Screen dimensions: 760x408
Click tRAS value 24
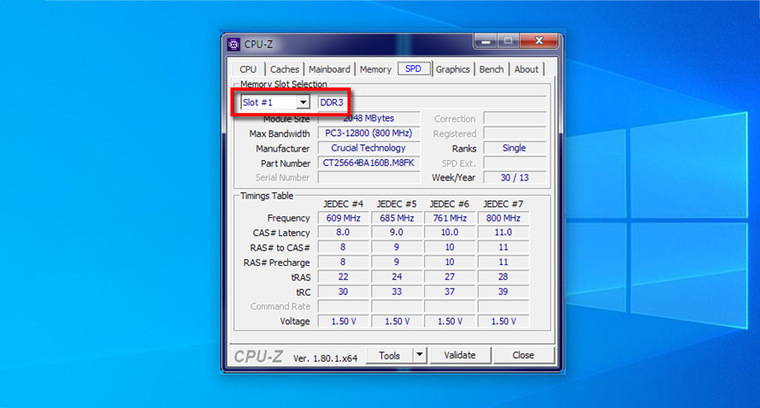[396, 277]
